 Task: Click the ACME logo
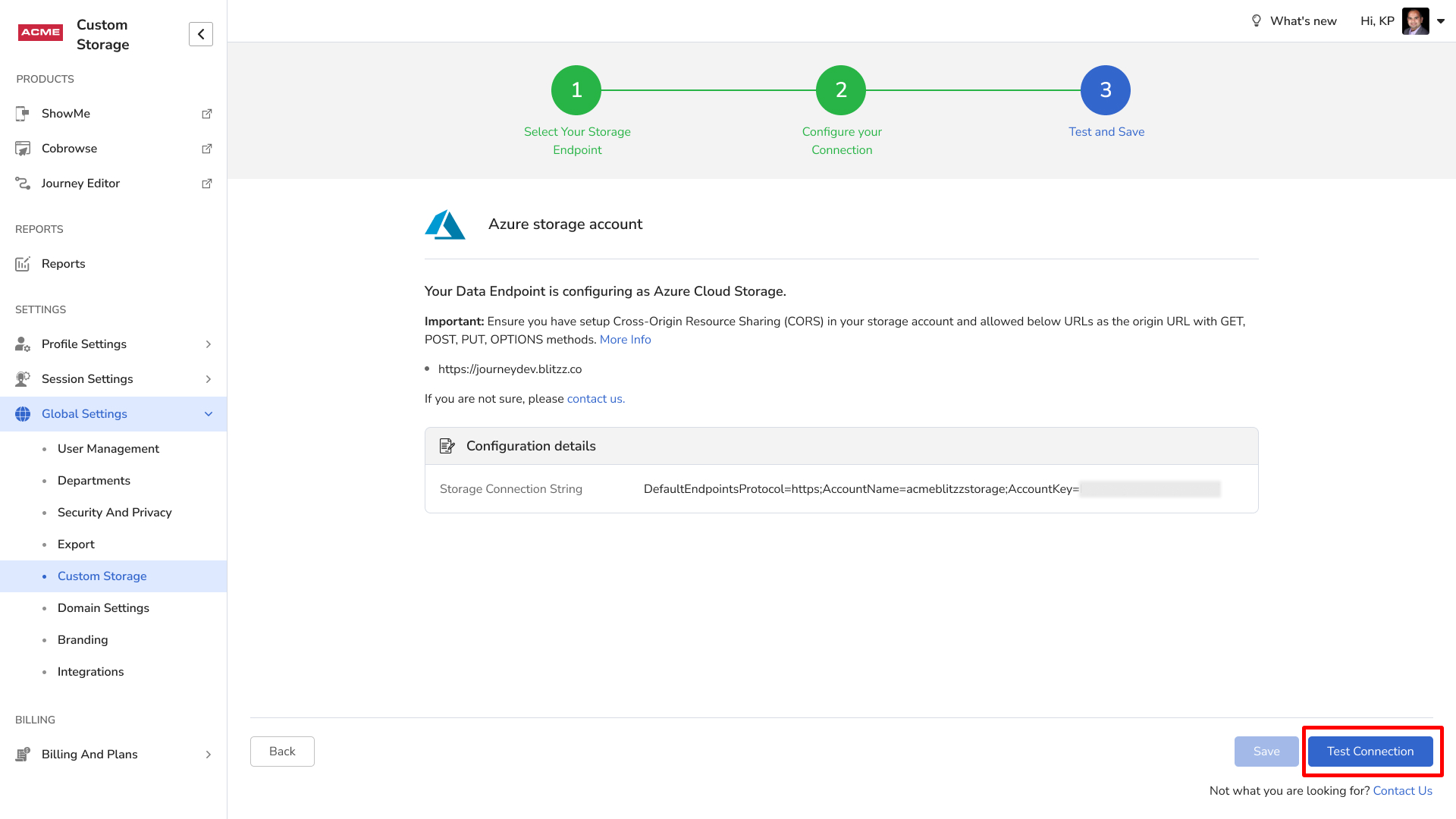[40, 33]
